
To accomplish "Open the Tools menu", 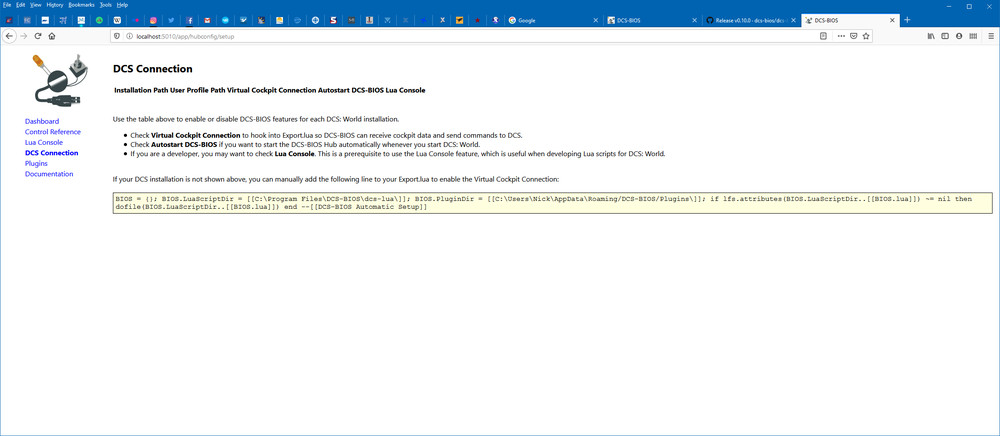I will pos(106,4).
